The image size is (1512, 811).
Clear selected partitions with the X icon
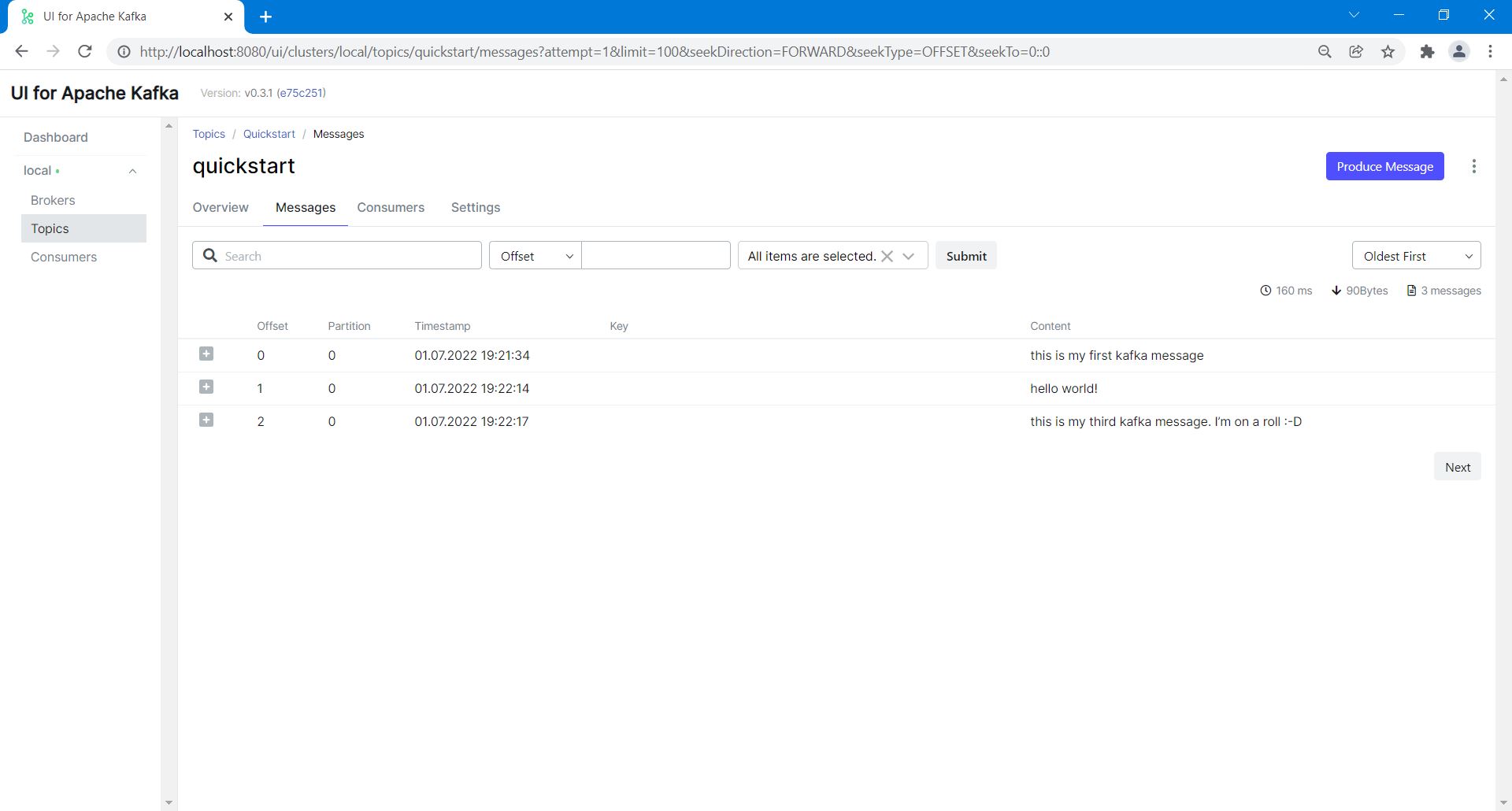[x=887, y=256]
